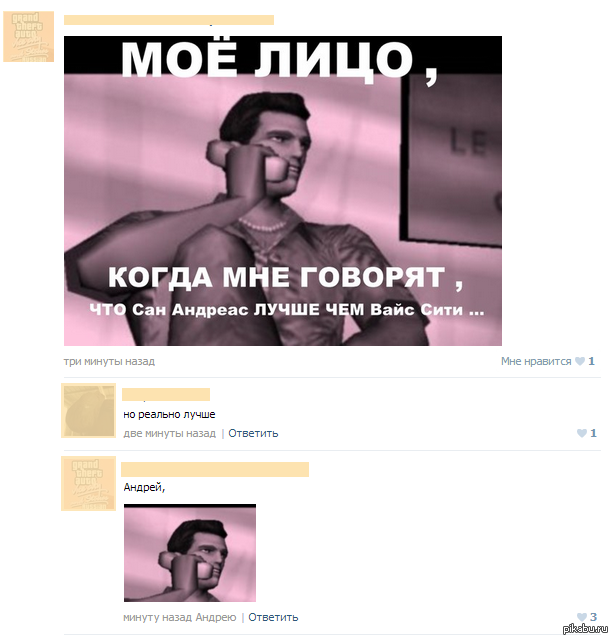Click 'Ответить' under the 'но реально лучше' comment

click(x=253, y=433)
